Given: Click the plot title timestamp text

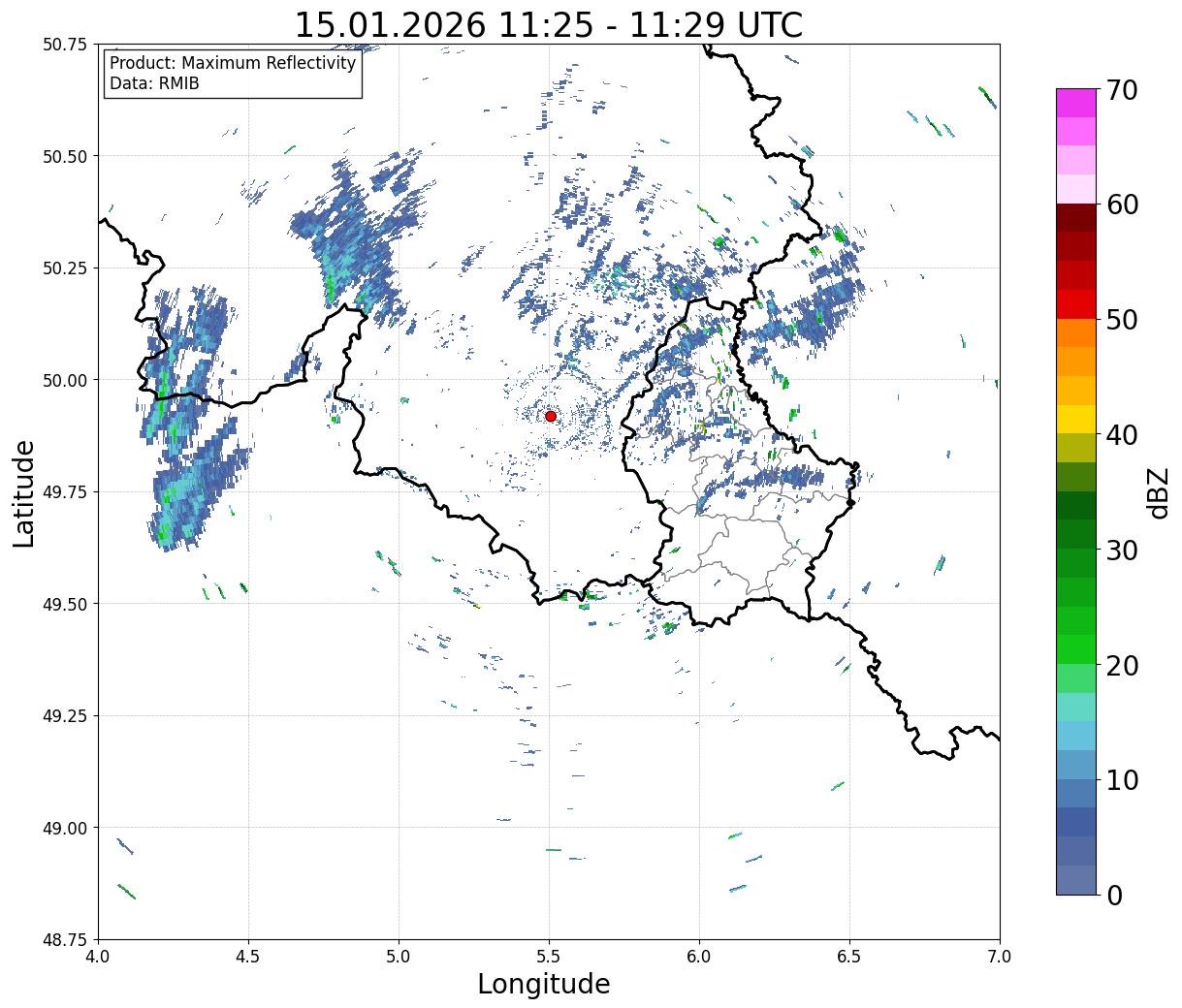Looking at the screenshot, I should click(x=549, y=24).
